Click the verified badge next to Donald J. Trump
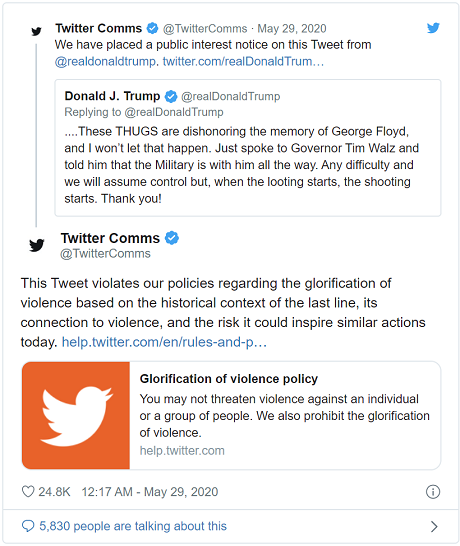460x546 pixels. (171, 96)
